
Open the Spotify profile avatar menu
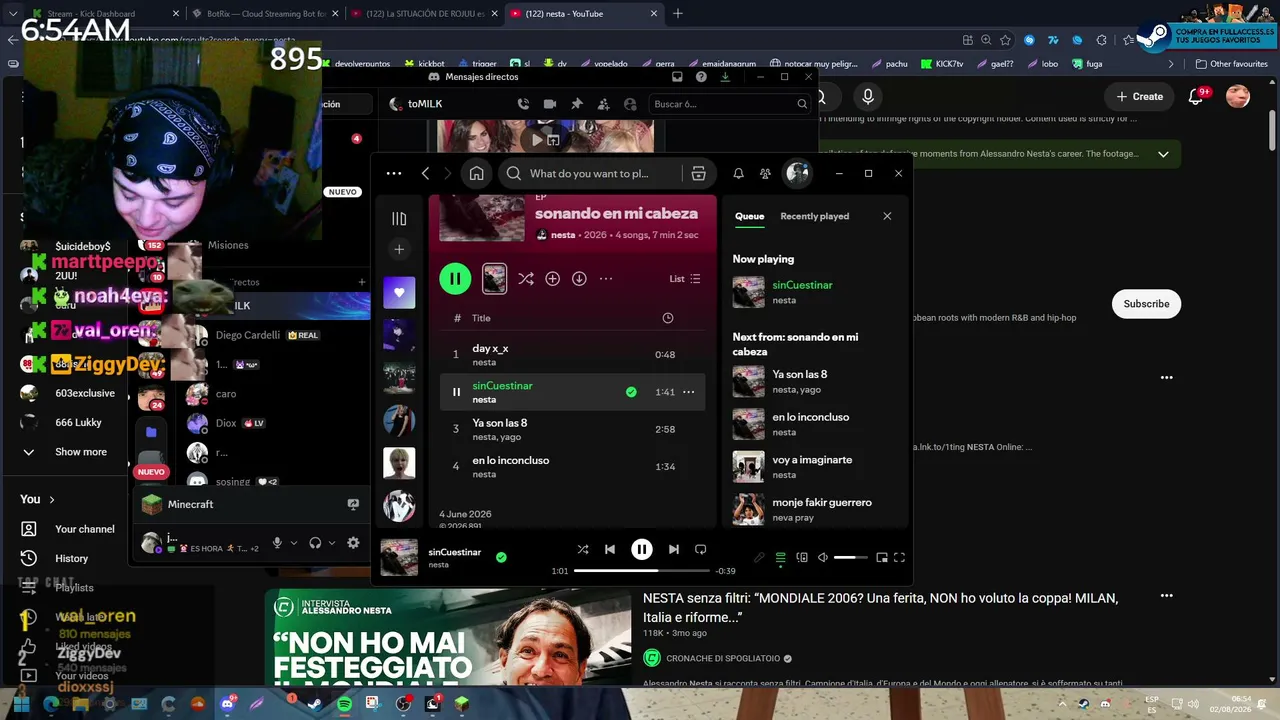(x=797, y=173)
